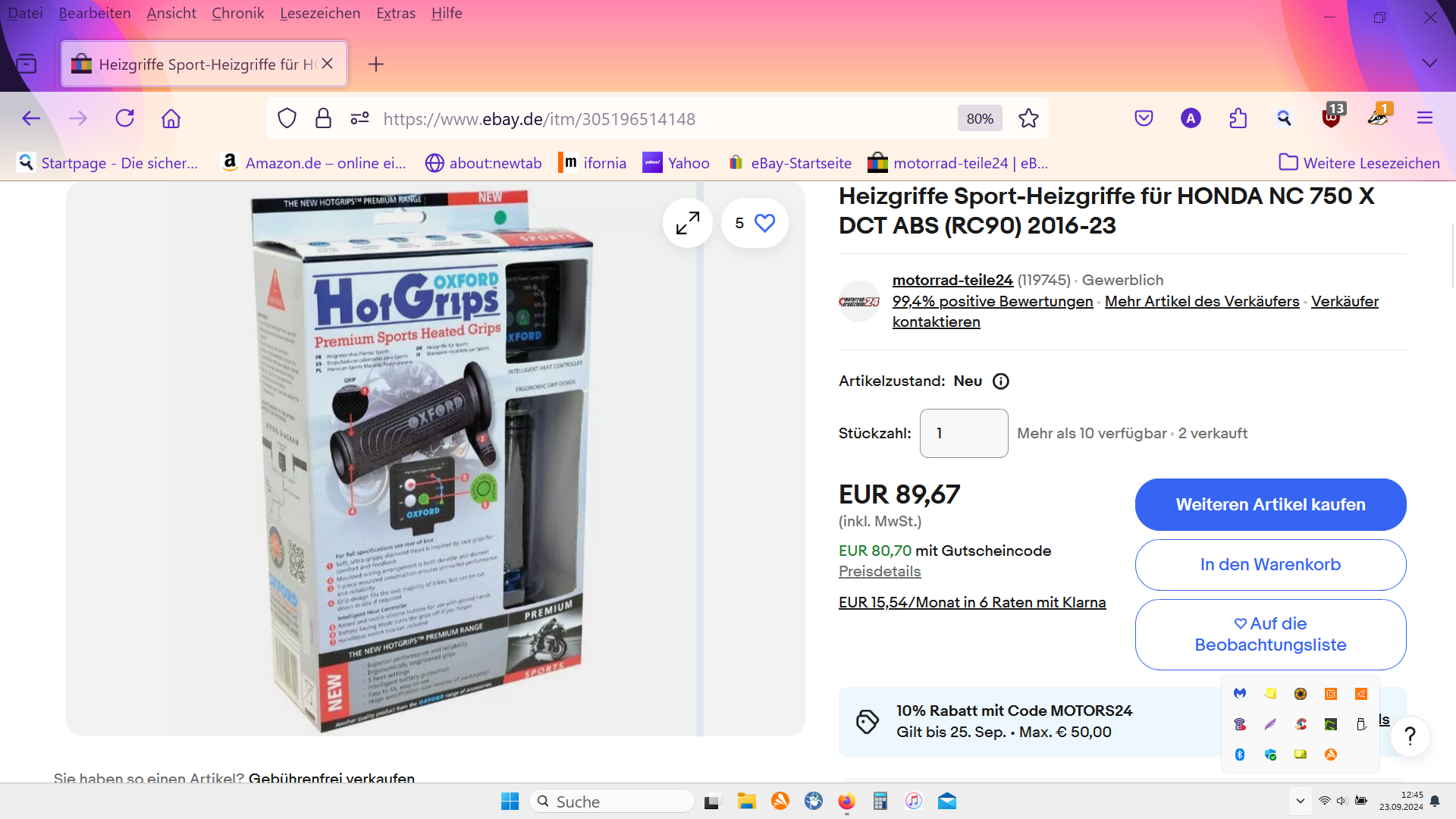Open the Lesezeichen menu
1456x819 pixels.
(x=319, y=13)
